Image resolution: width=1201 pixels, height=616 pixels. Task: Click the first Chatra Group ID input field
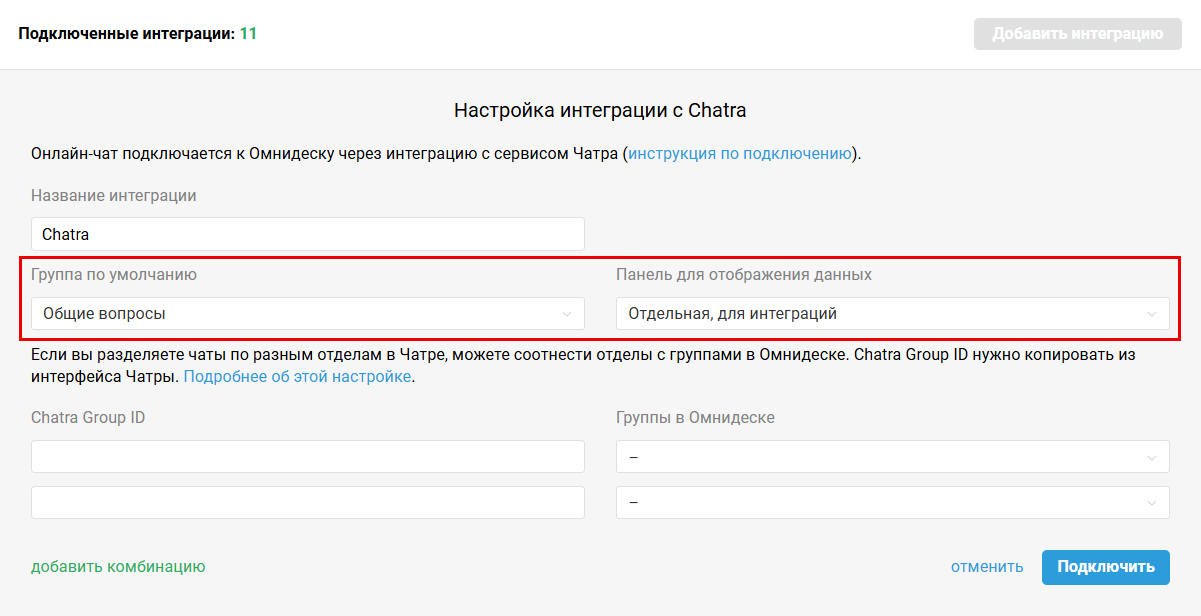tap(308, 456)
